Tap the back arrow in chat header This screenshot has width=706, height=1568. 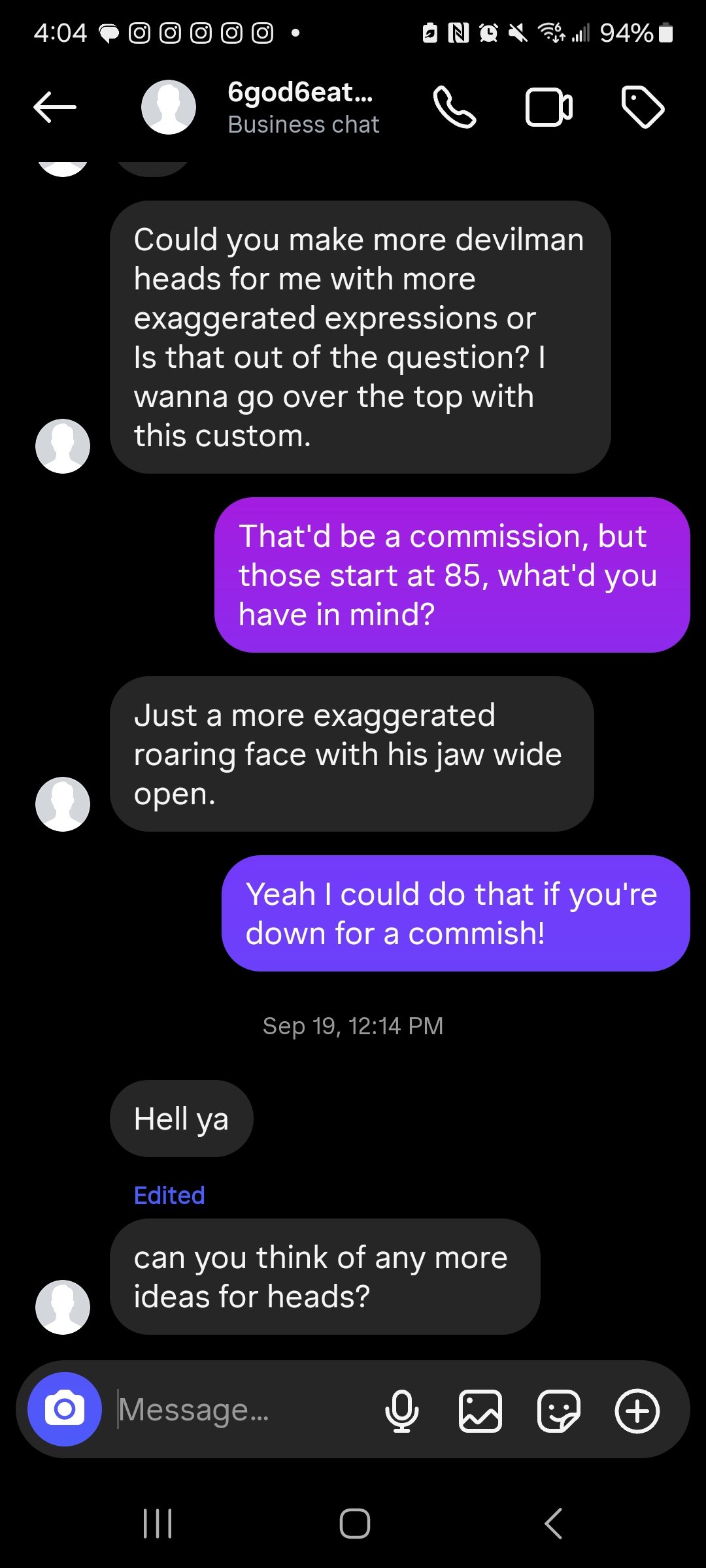tap(55, 107)
